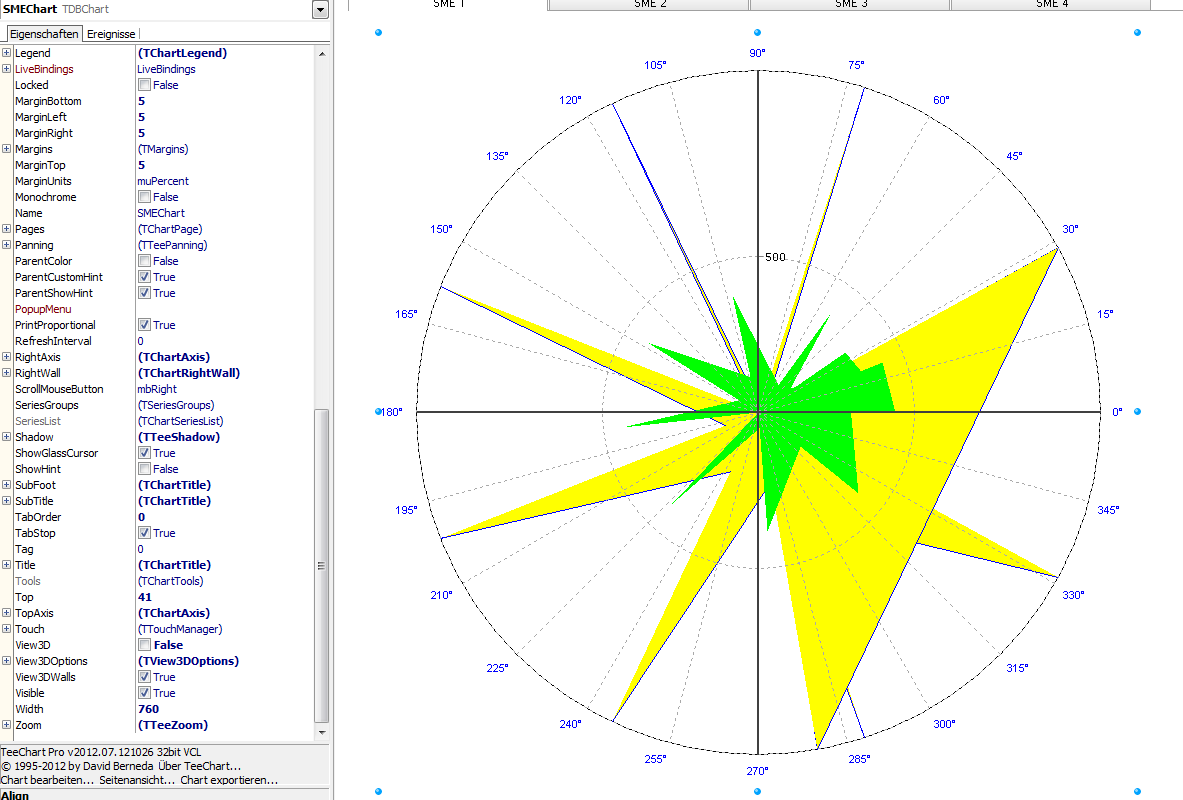The height and width of the screenshot is (800, 1183).
Task: Expand the Panning property
Action: coord(6,245)
